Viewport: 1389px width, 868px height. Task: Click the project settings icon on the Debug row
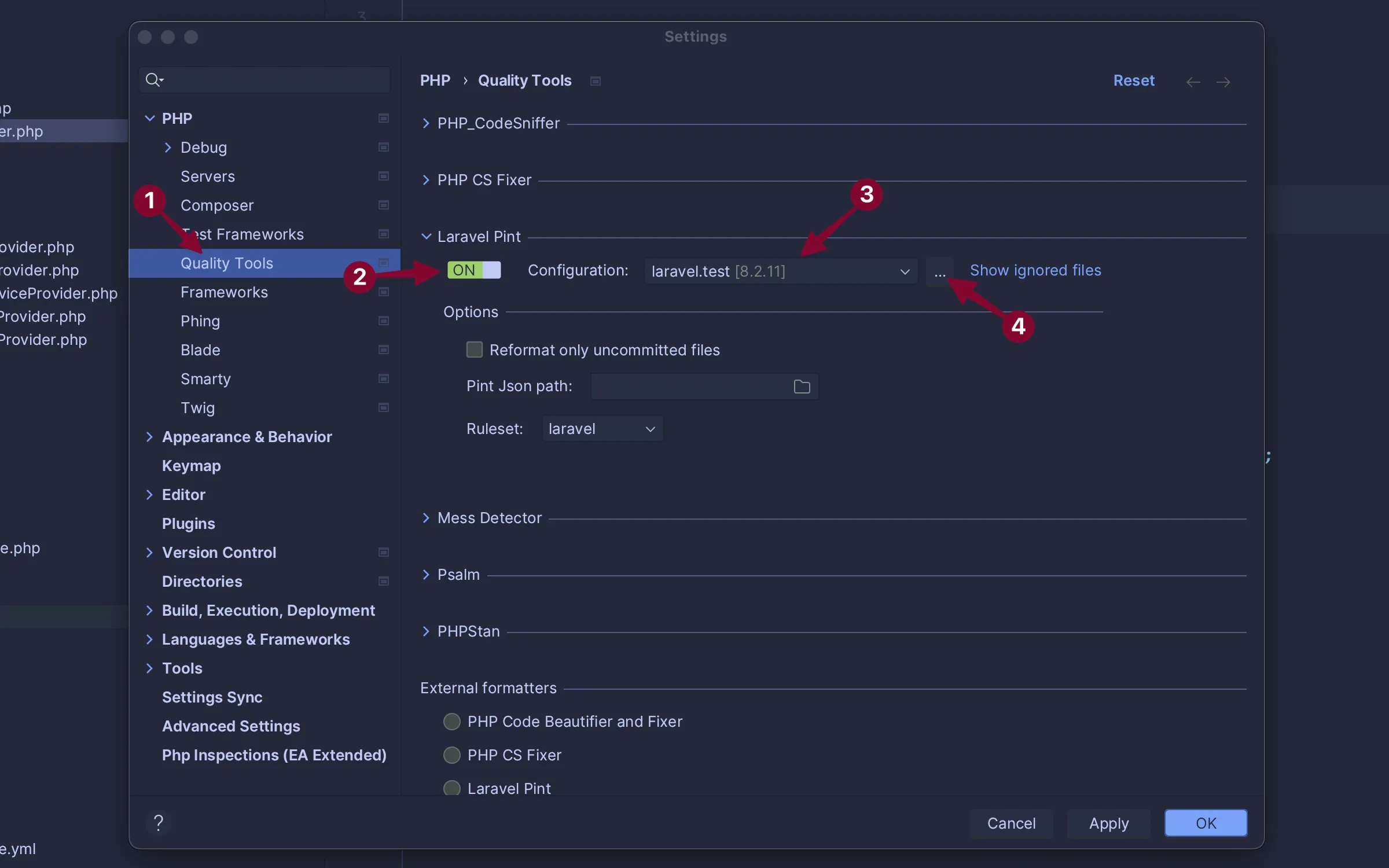point(383,147)
